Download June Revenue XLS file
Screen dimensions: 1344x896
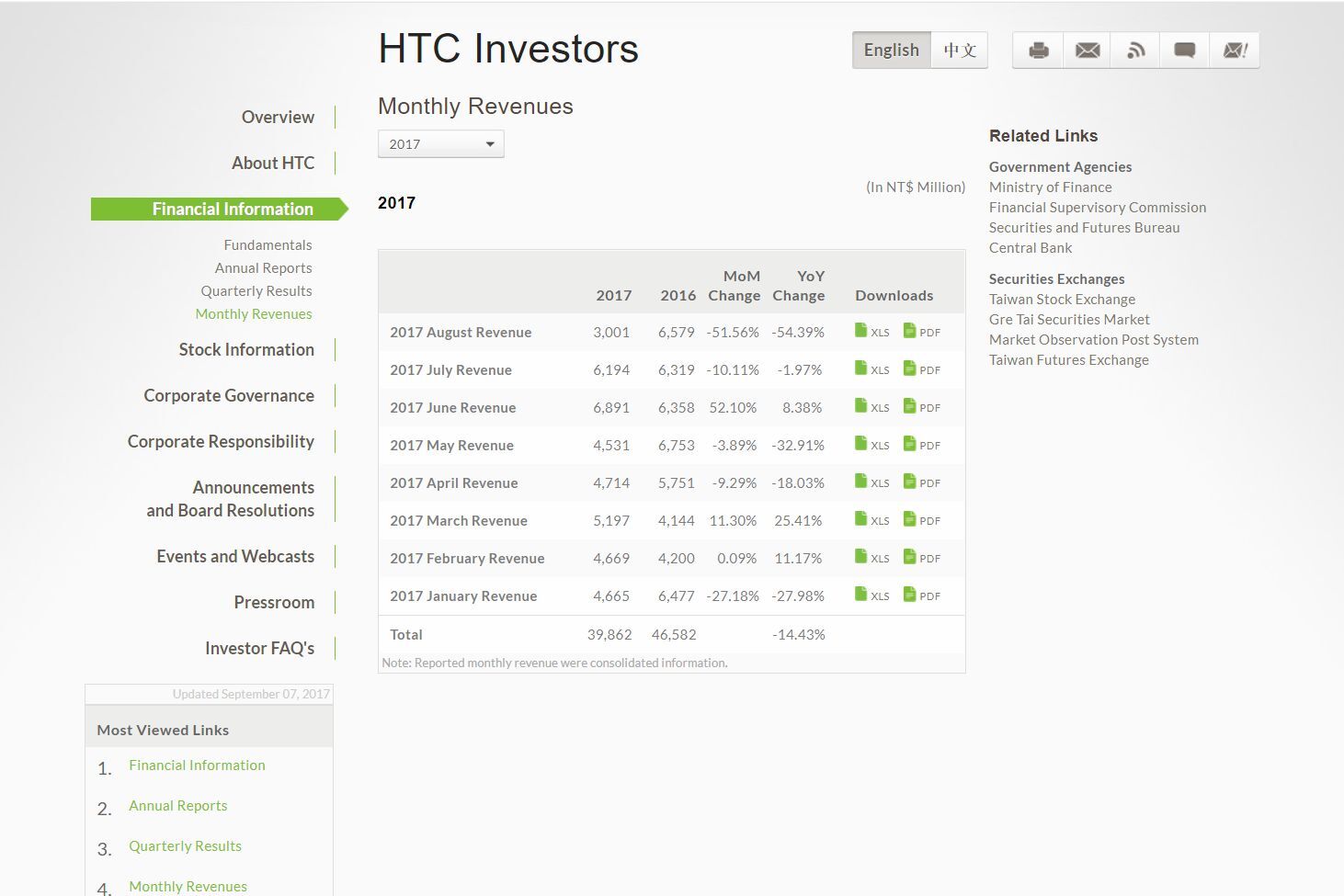871,406
